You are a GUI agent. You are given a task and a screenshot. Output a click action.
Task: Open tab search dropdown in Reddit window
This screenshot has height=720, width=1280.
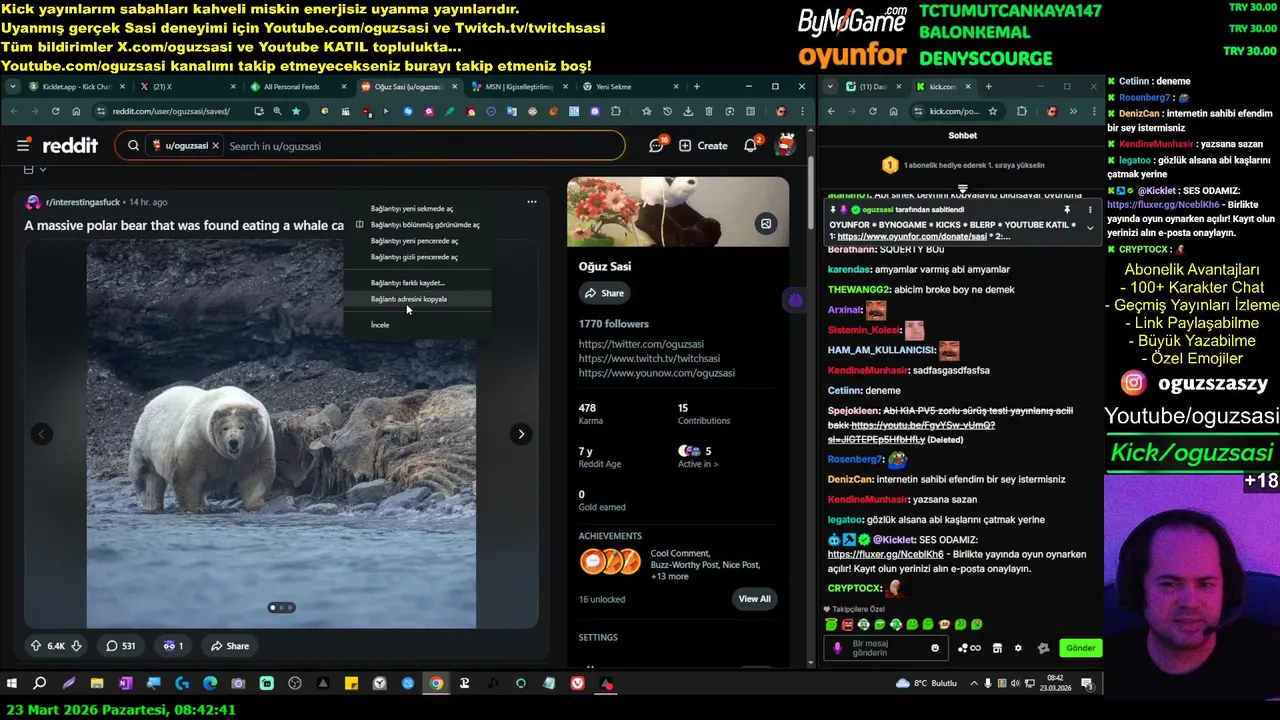(13, 87)
